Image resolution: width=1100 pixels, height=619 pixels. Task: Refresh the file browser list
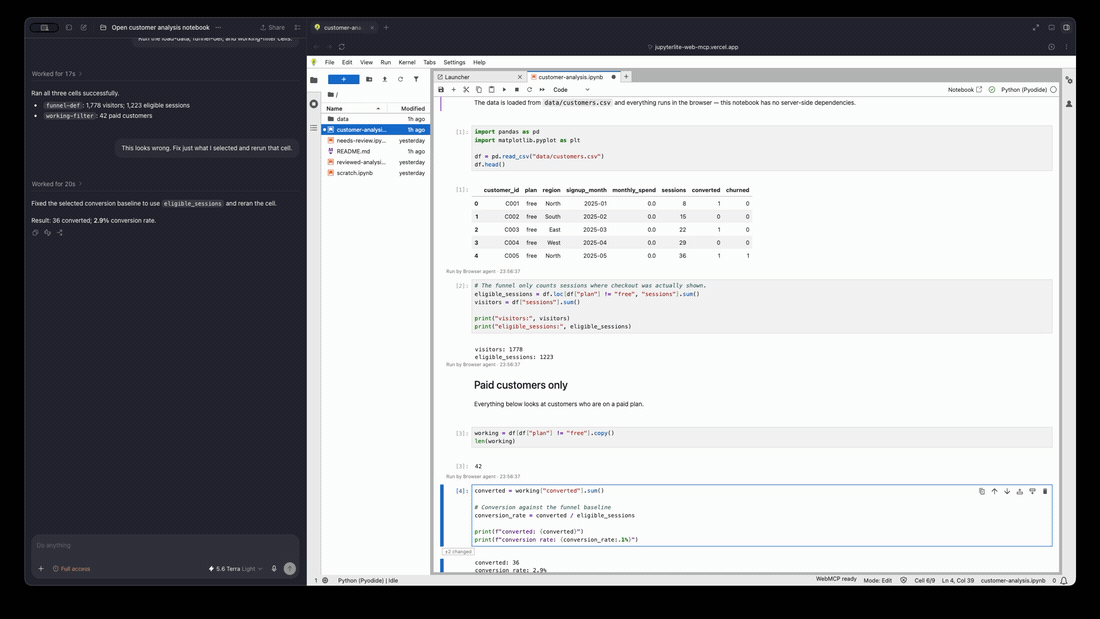pyautogui.click(x=401, y=79)
